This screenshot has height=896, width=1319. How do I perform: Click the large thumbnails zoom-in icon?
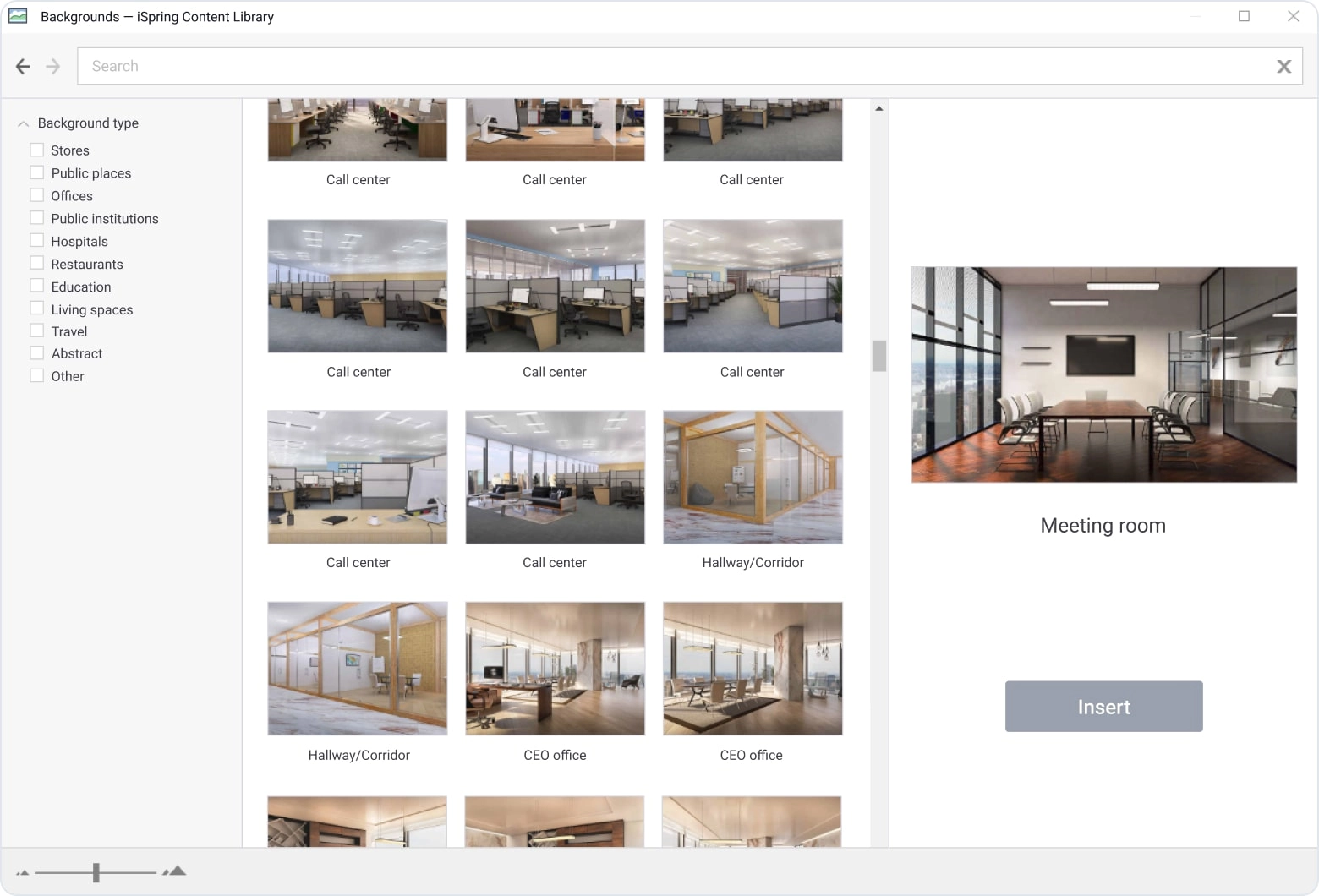tap(175, 871)
